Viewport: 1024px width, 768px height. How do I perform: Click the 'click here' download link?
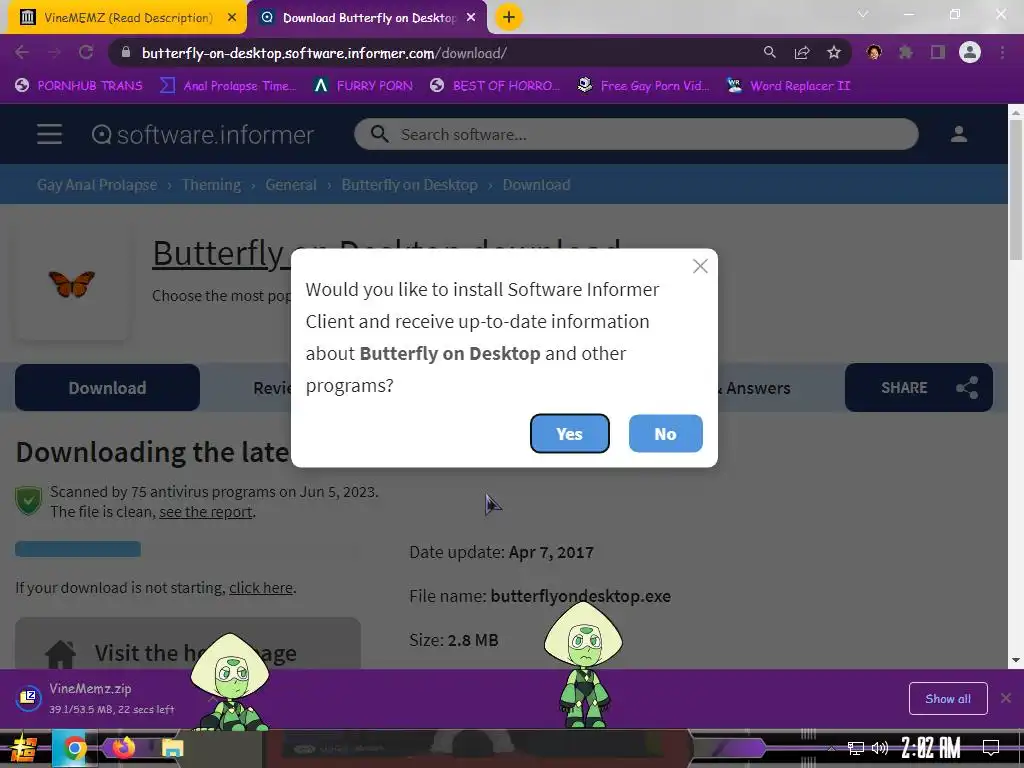[261, 588]
